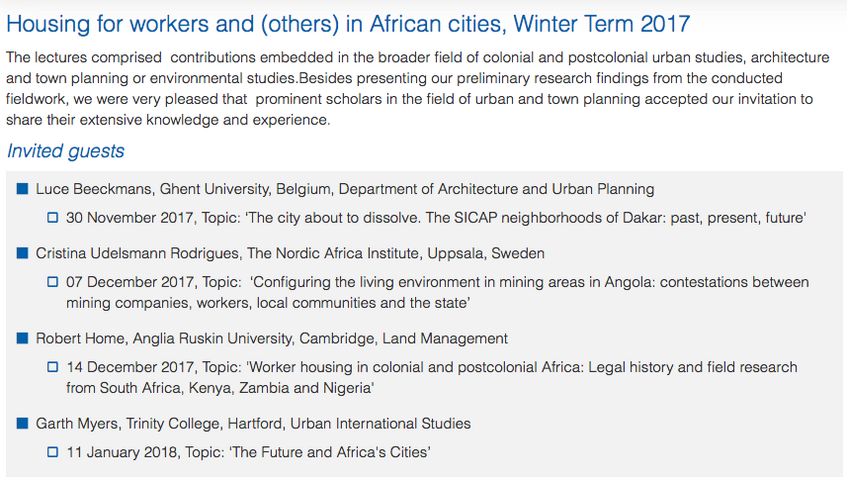
Task: Click the mining areas in Angola topic text
Action: pyautogui.click(x=438, y=292)
